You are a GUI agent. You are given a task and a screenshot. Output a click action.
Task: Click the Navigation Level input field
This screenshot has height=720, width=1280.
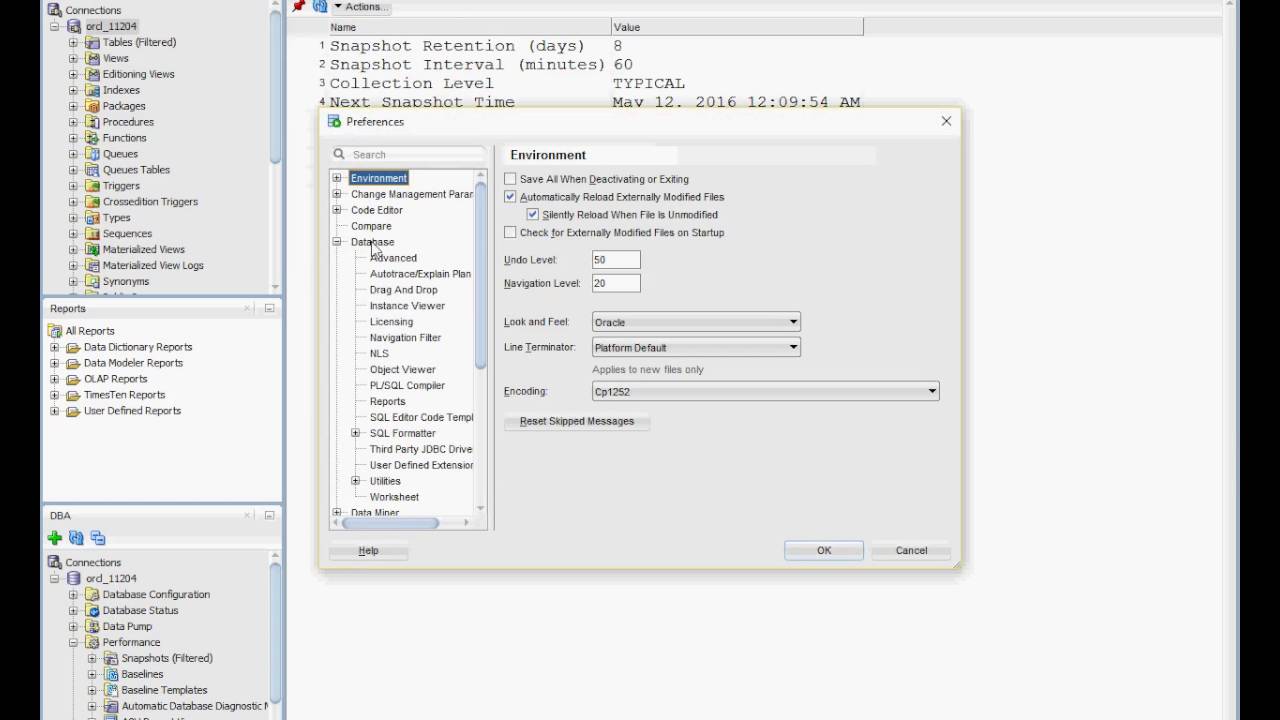[x=616, y=283]
